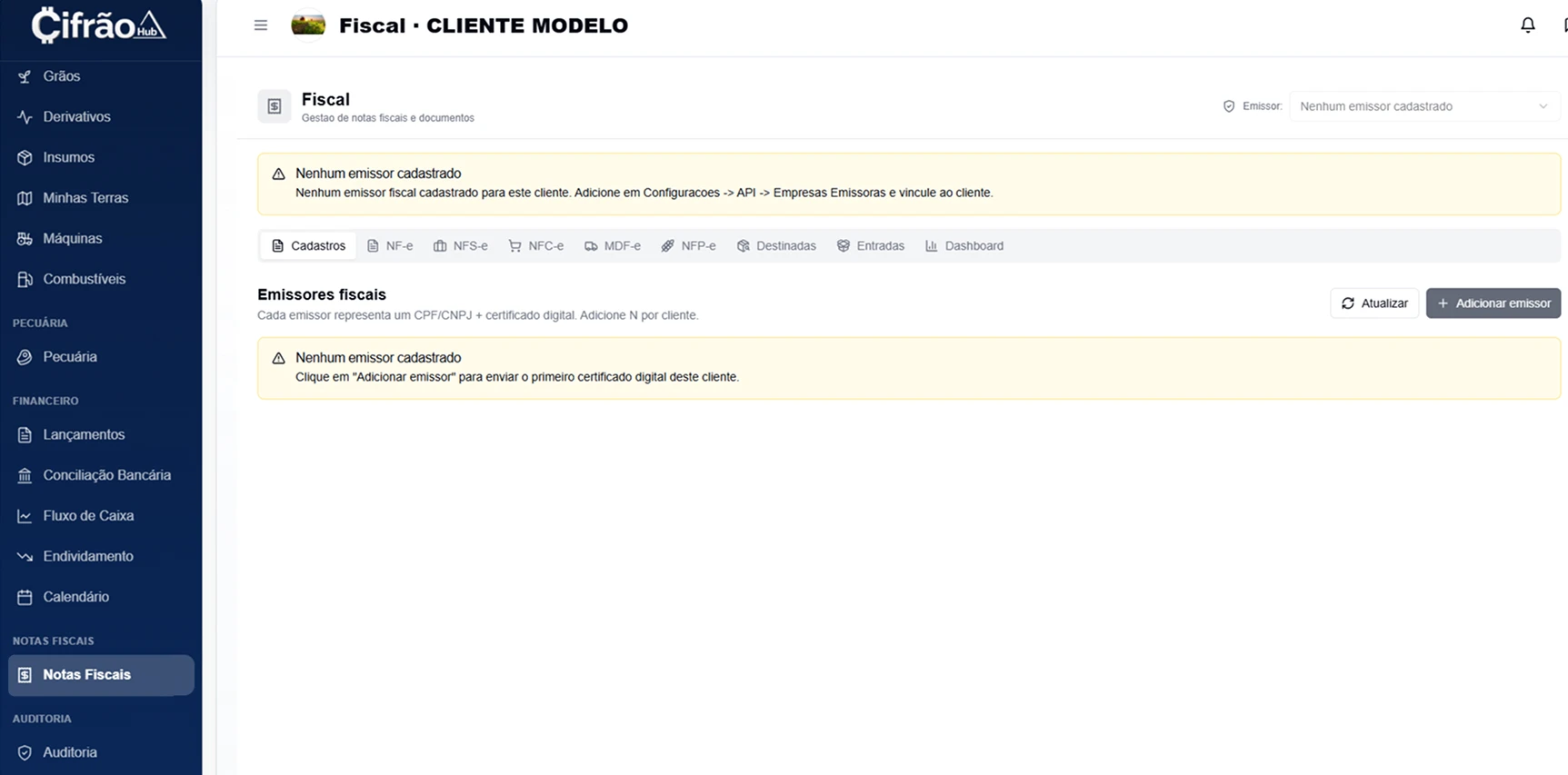The image size is (1568, 775).
Task: Open Notas Fiscais in the sidebar
Action: (x=101, y=675)
